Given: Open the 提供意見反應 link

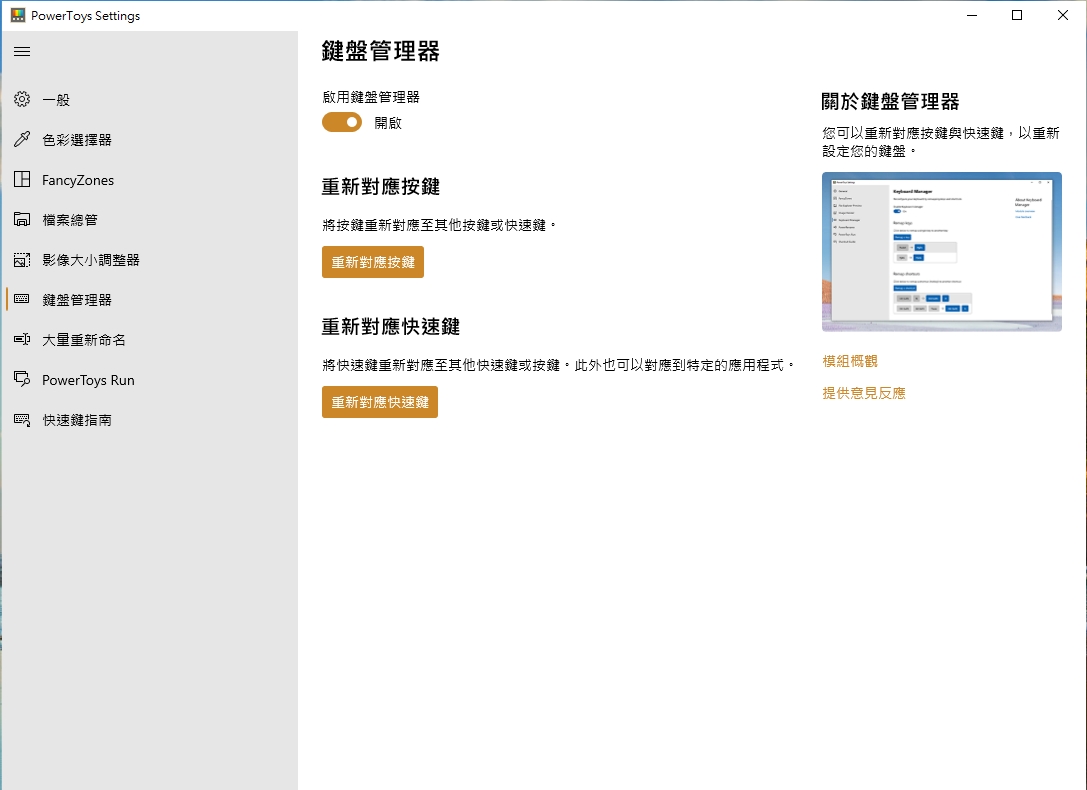Looking at the screenshot, I should 864,393.
